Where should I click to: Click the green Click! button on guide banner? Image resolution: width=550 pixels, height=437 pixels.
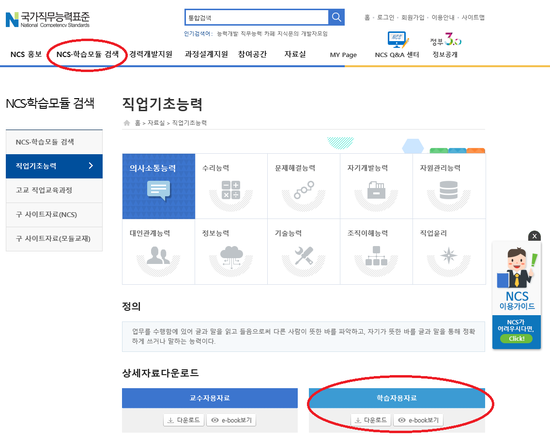coord(516,338)
